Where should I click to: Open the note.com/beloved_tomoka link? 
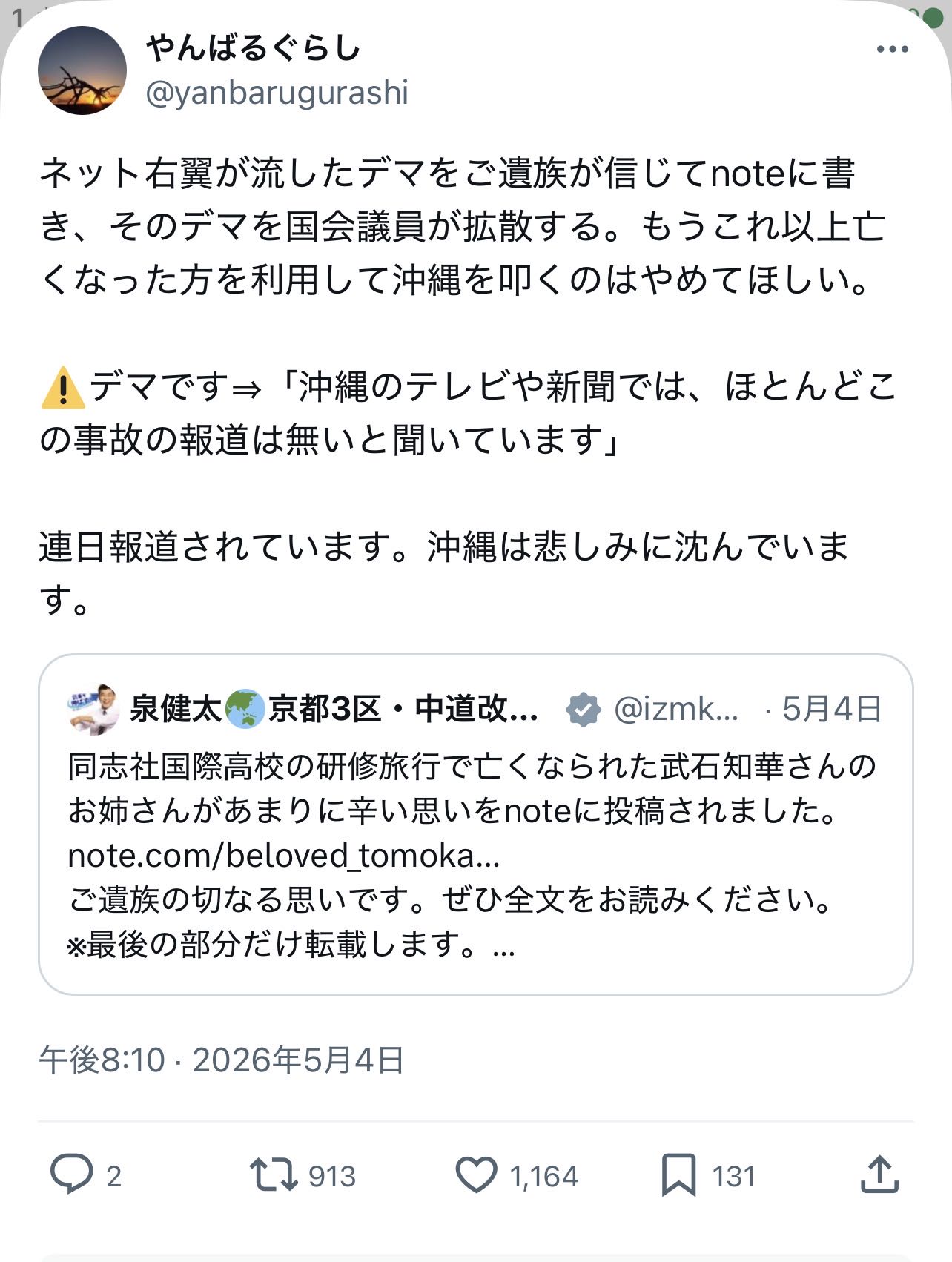coord(284,856)
